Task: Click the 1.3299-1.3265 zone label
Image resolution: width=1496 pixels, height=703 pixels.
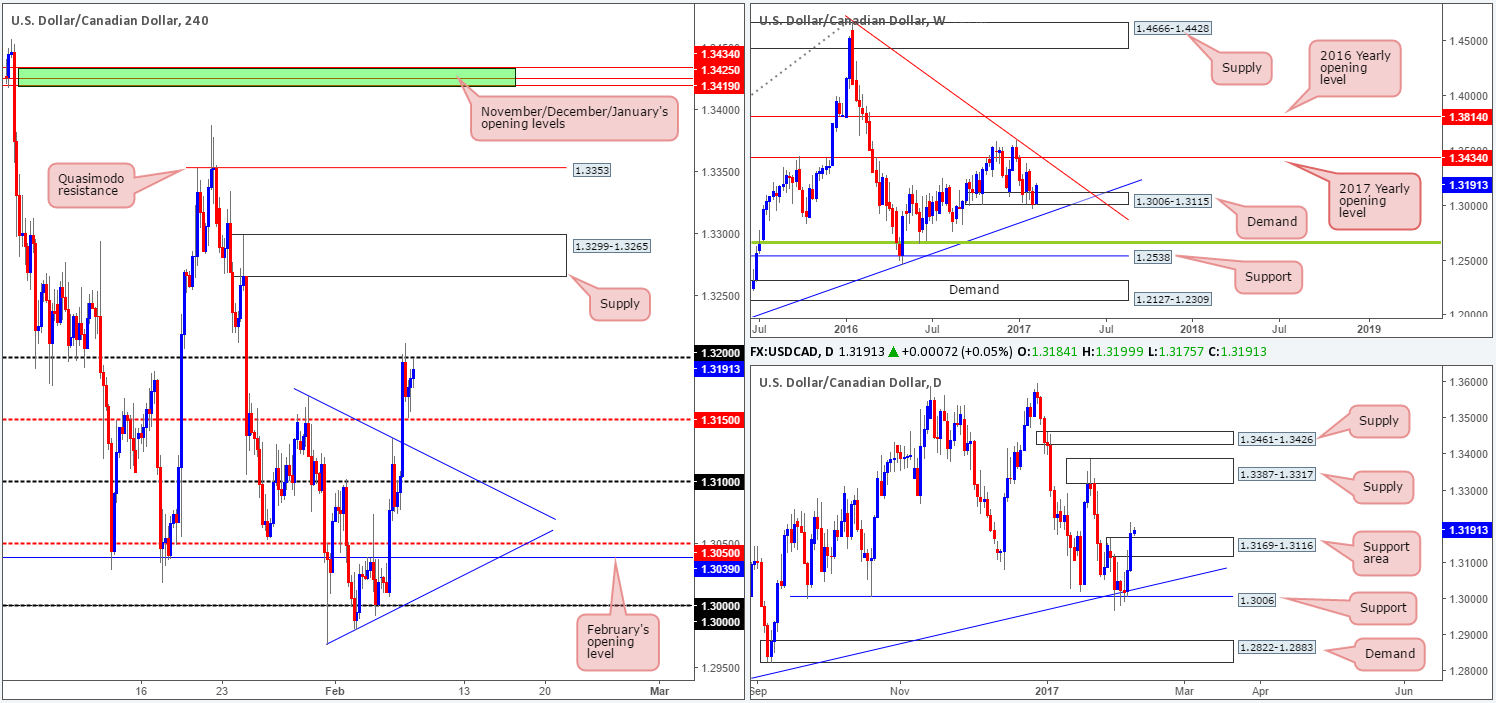Action: (x=611, y=246)
